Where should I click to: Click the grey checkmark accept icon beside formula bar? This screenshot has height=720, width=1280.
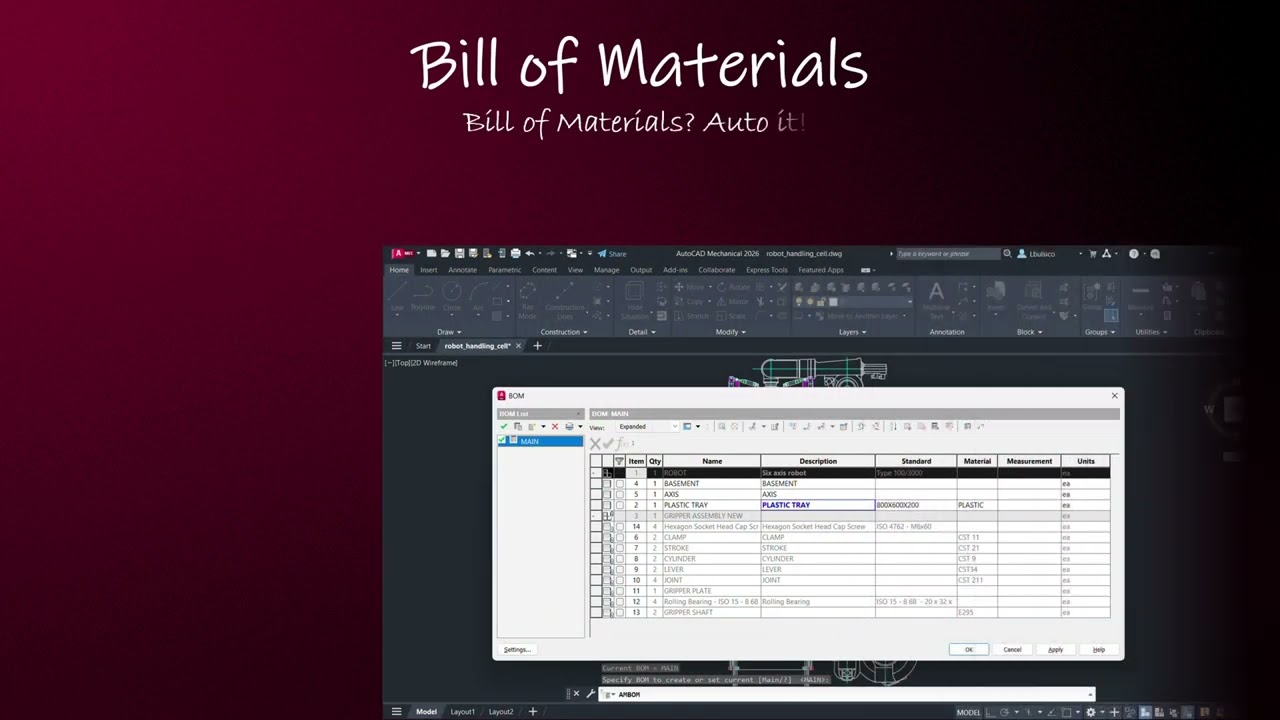[x=608, y=443]
